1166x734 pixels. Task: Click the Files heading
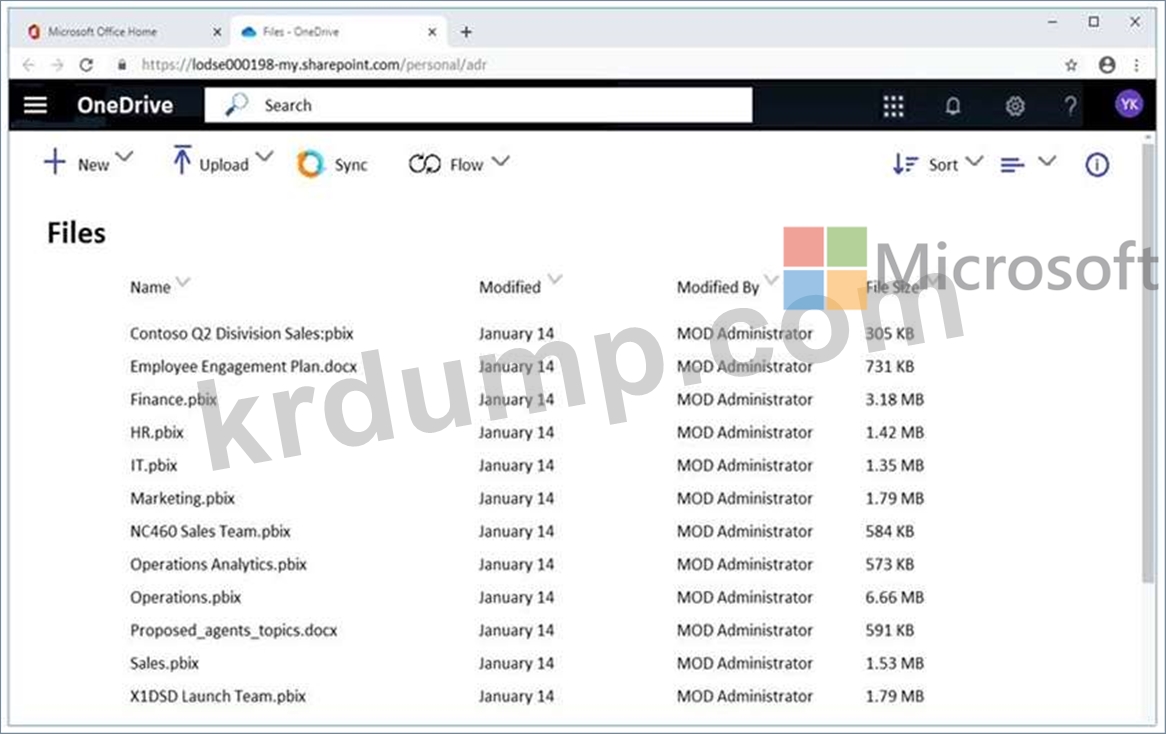[77, 233]
